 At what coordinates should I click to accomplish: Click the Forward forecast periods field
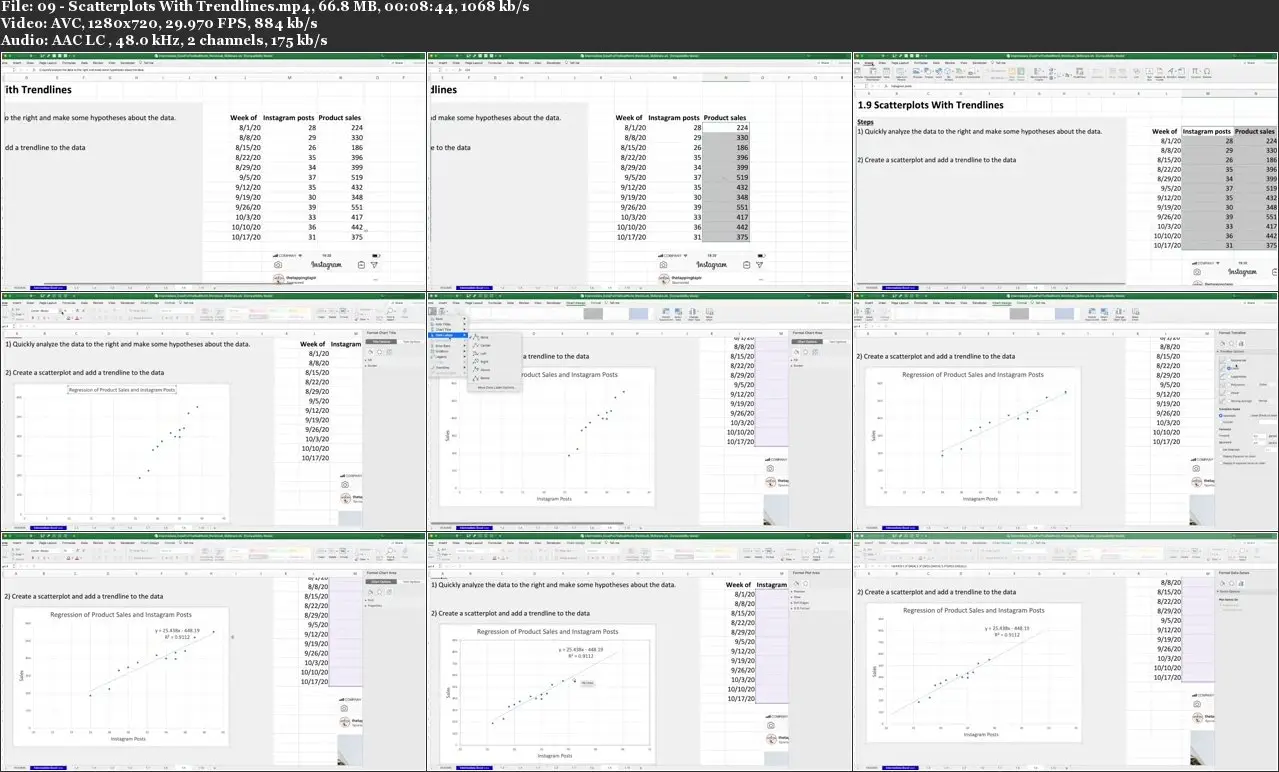(x=1260, y=436)
